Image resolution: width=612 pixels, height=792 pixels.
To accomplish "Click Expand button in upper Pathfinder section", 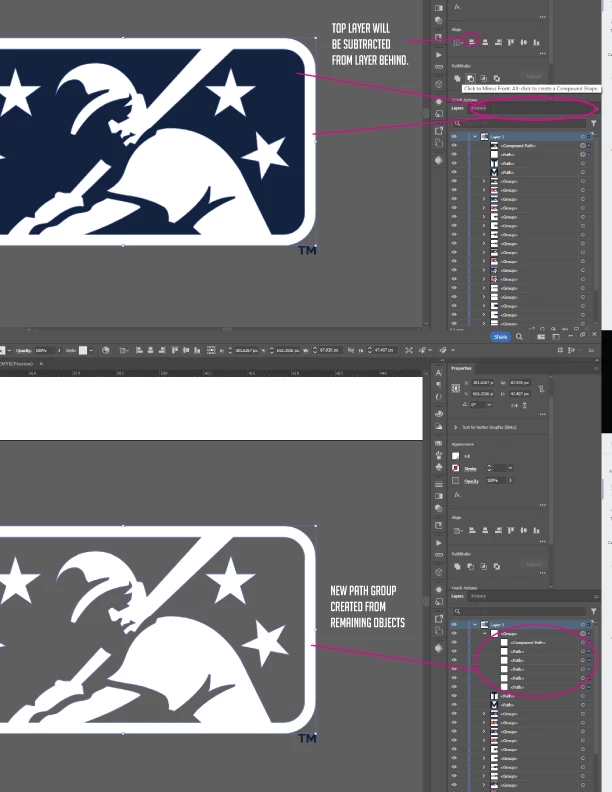I will click(533, 76).
